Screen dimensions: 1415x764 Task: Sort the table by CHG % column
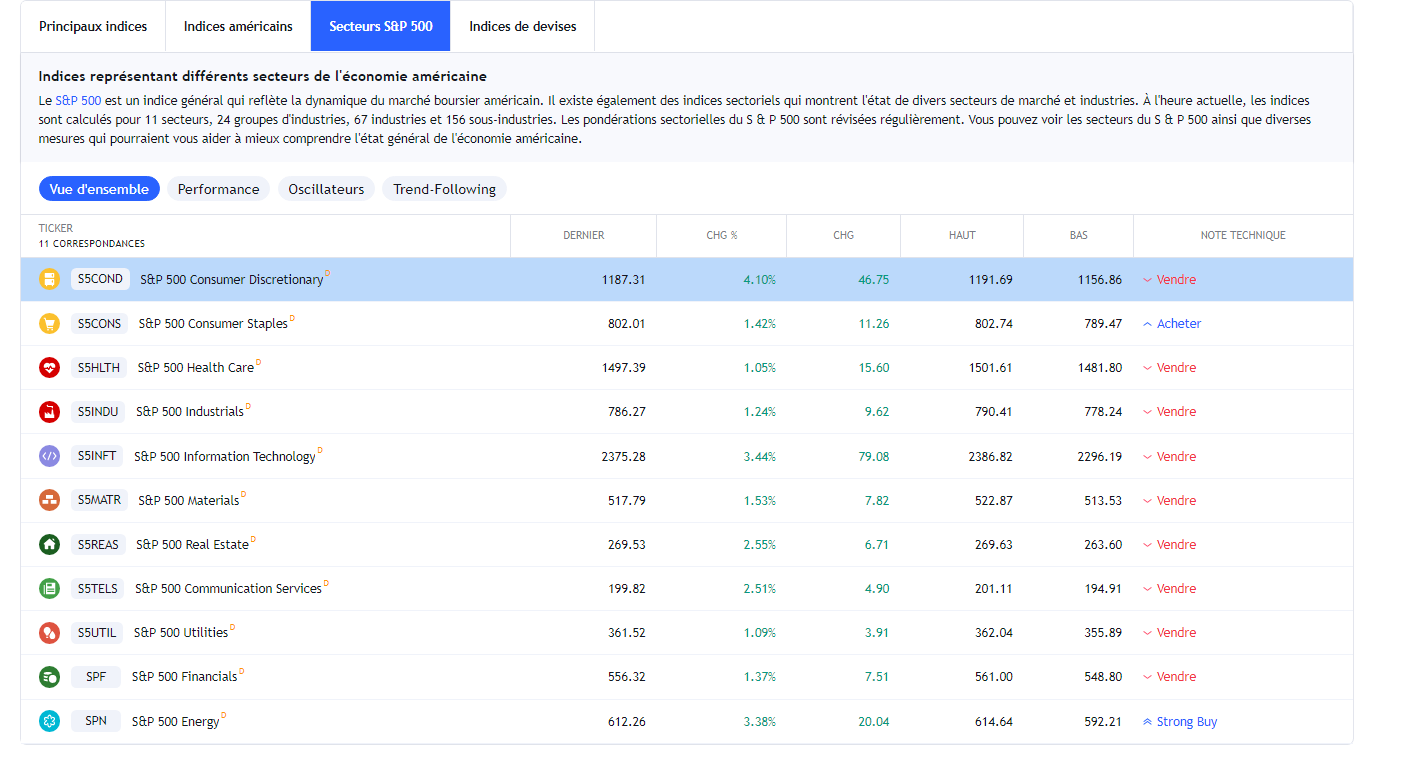(721, 235)
